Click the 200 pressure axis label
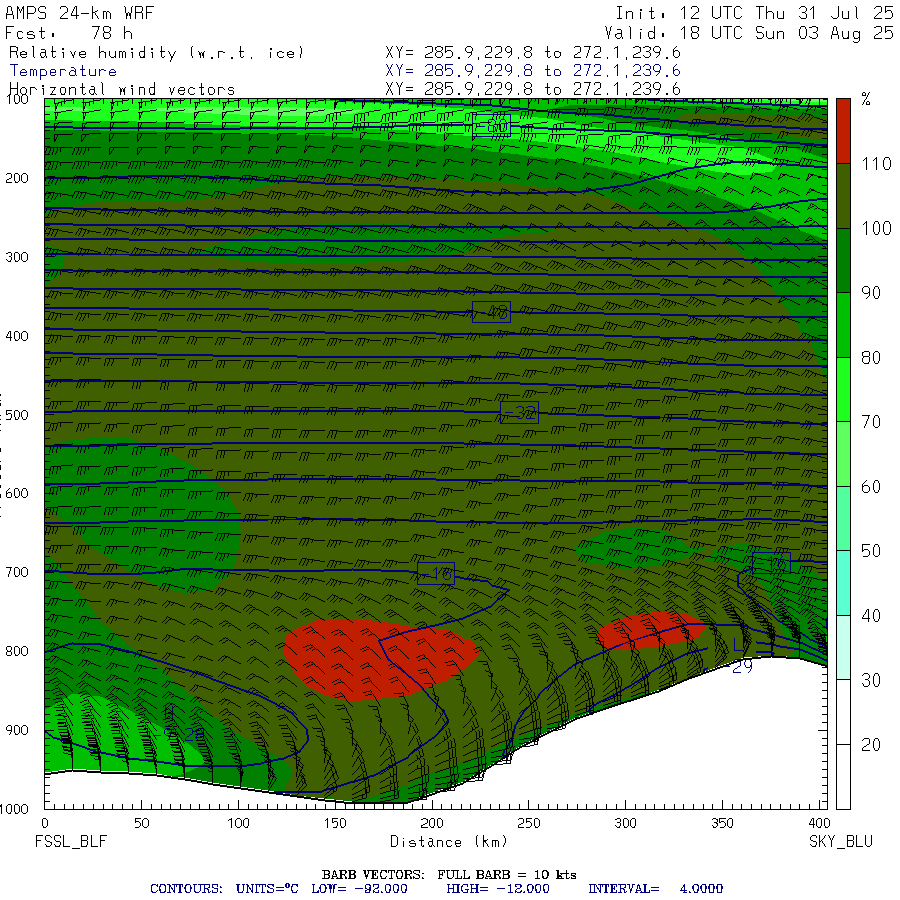The height and width of the screenshot is (900, 900). coord(17,178)
